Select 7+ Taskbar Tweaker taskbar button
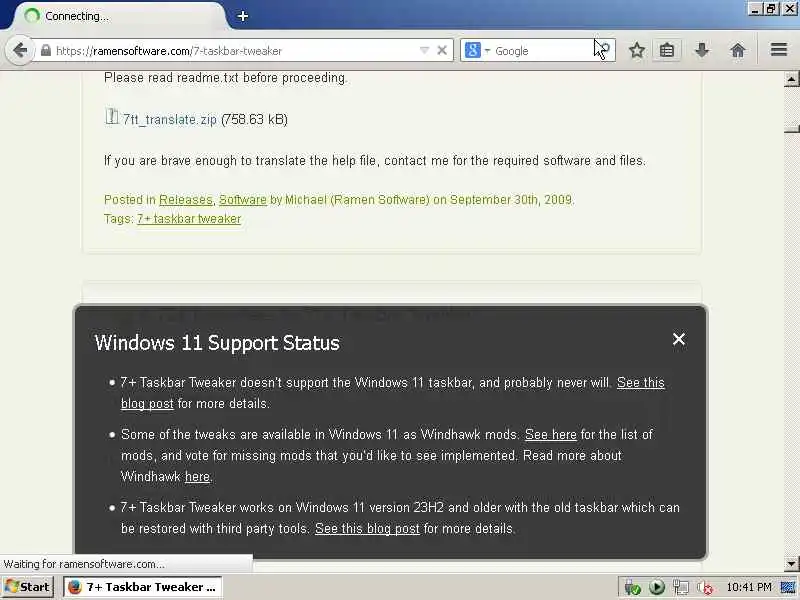The height and width of the screenshot is (600, 800). [x=142, y=587]
